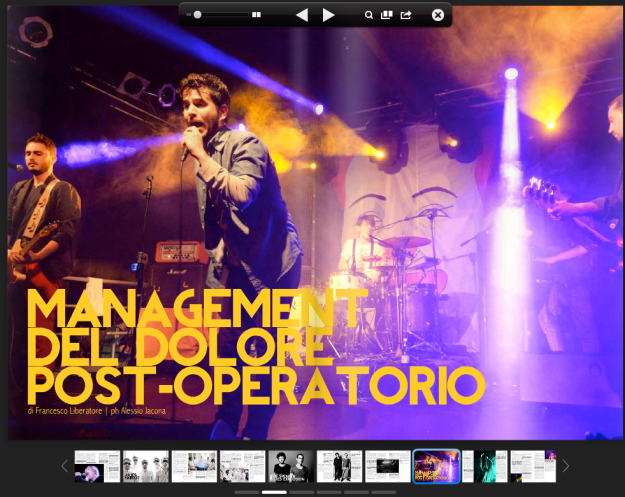Open thumbnail of teal-lit singer
625x497 pixels.
point(485,466)
